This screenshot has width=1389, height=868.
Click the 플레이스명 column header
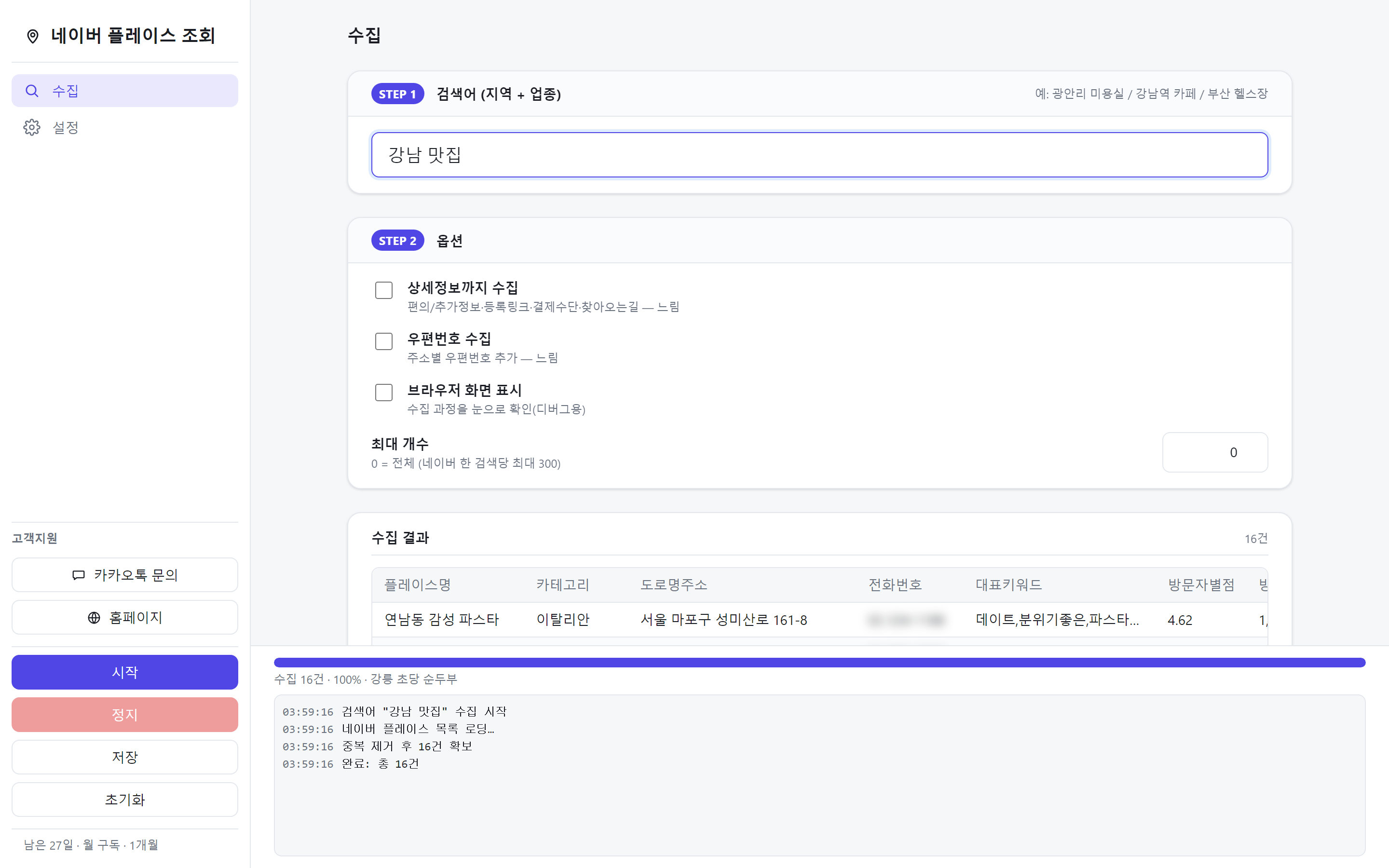pyautogui.click(x=417, y=584)
